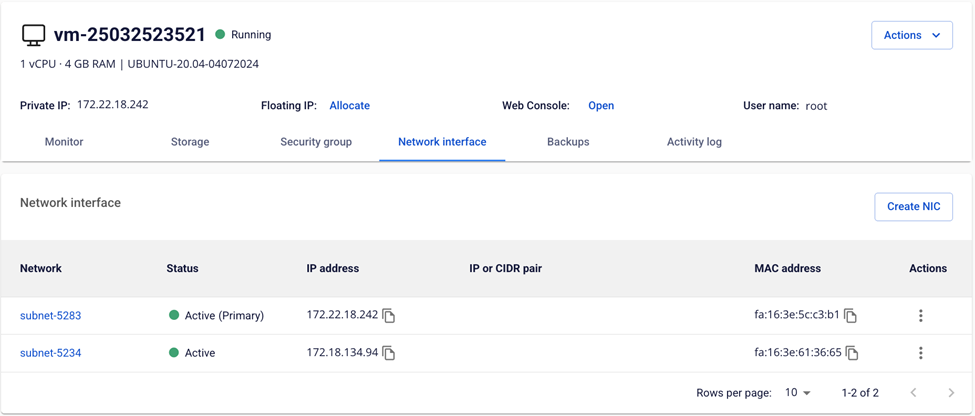The height and width of the screenshot is (416, 975).
Task: Copy IP address 172.22.18.242
Action: click(x=389, y=316)
